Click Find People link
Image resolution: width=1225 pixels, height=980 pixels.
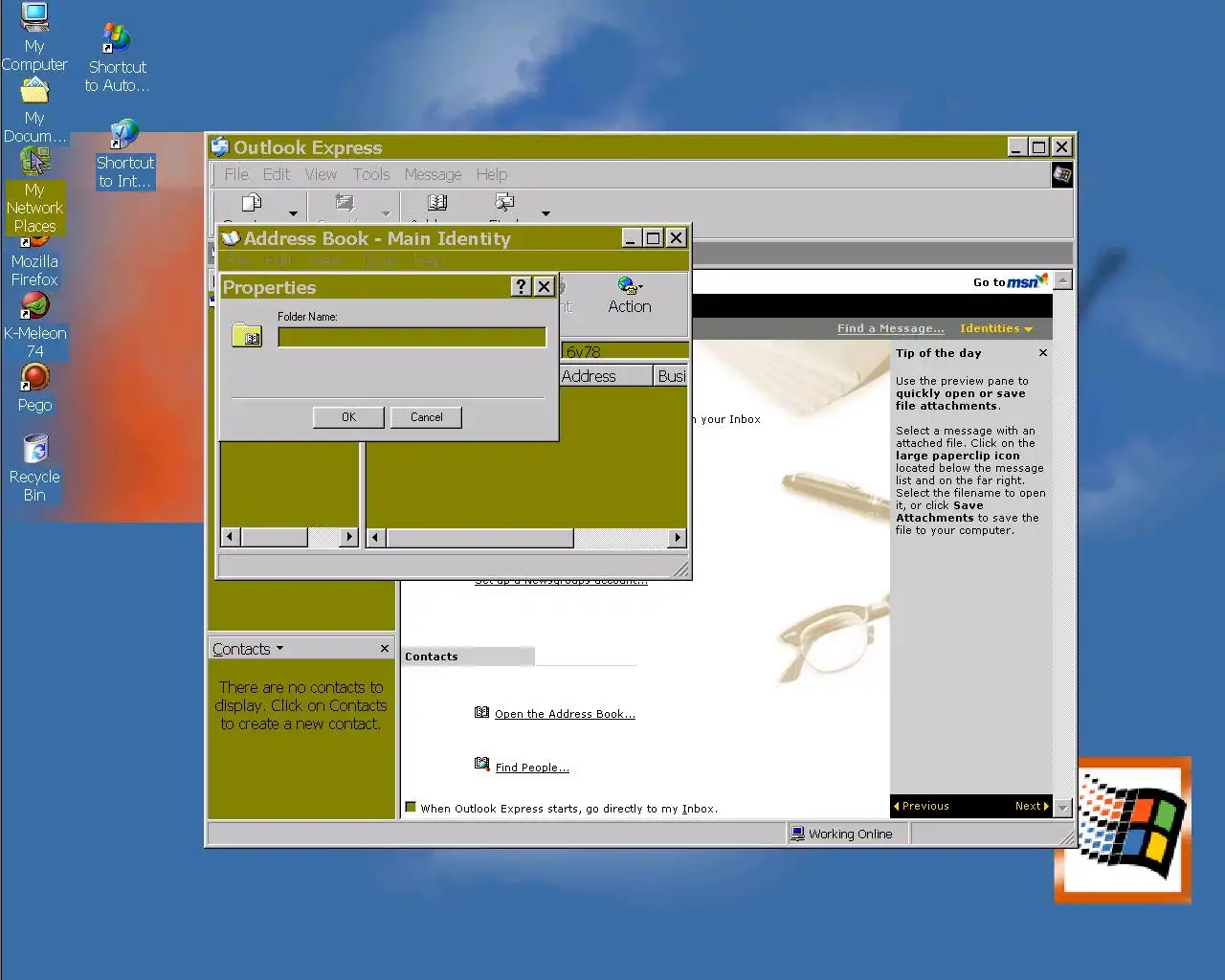point(532,768)
